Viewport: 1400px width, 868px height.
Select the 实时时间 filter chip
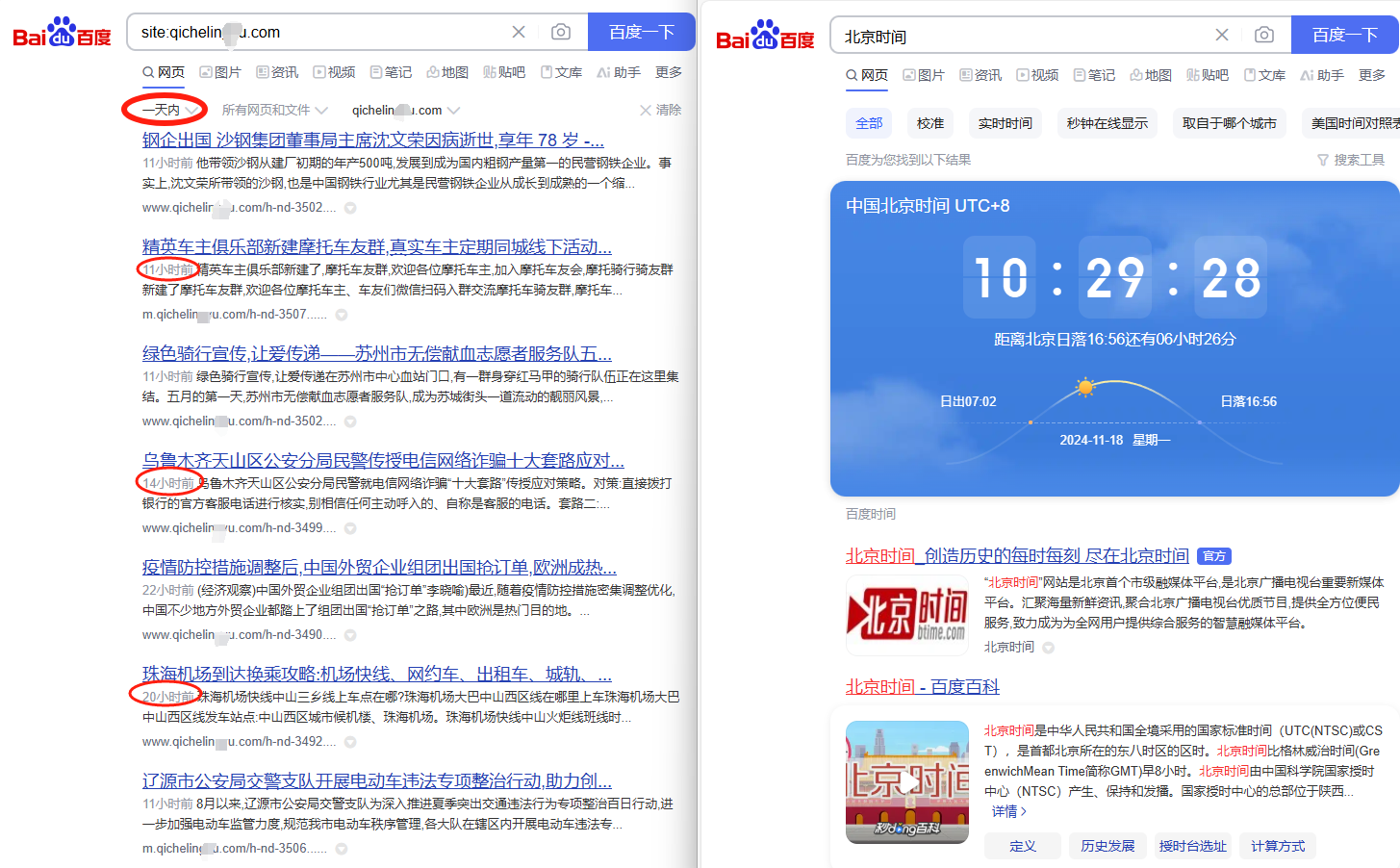pyautogui.click(x=1005, y=123)
